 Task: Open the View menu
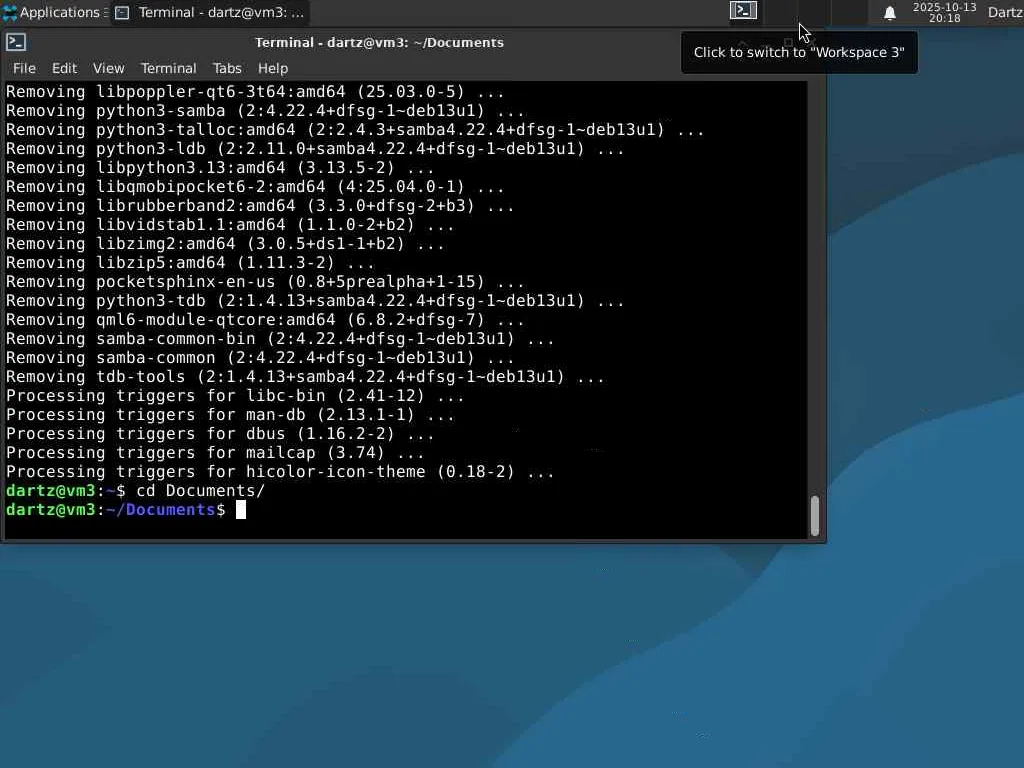coord(108,68)
